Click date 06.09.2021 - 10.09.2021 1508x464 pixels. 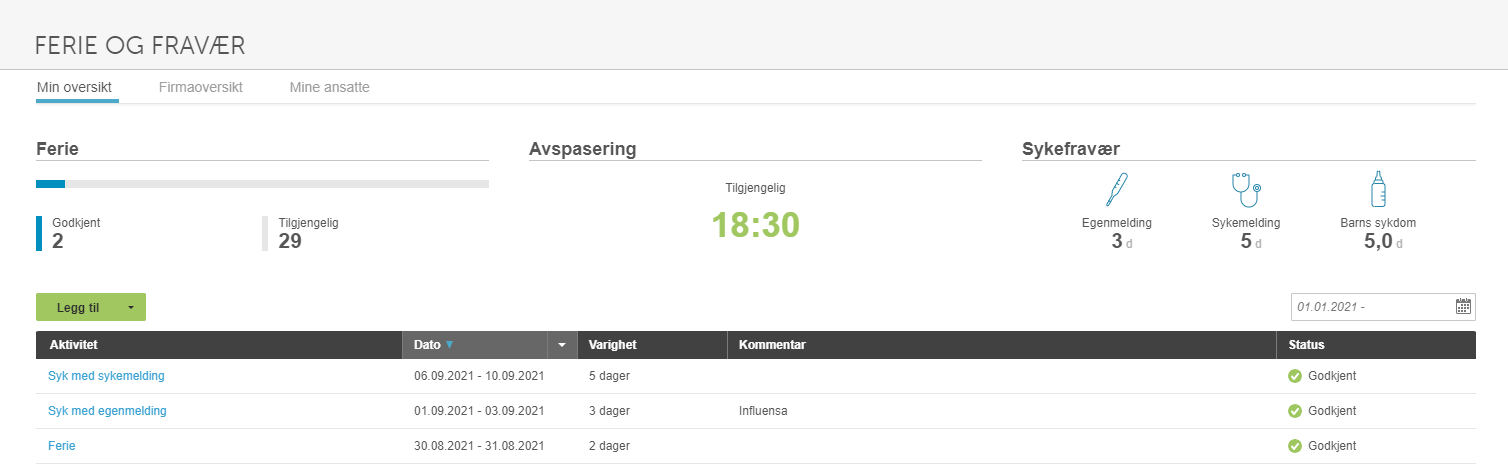coord(479,376)
